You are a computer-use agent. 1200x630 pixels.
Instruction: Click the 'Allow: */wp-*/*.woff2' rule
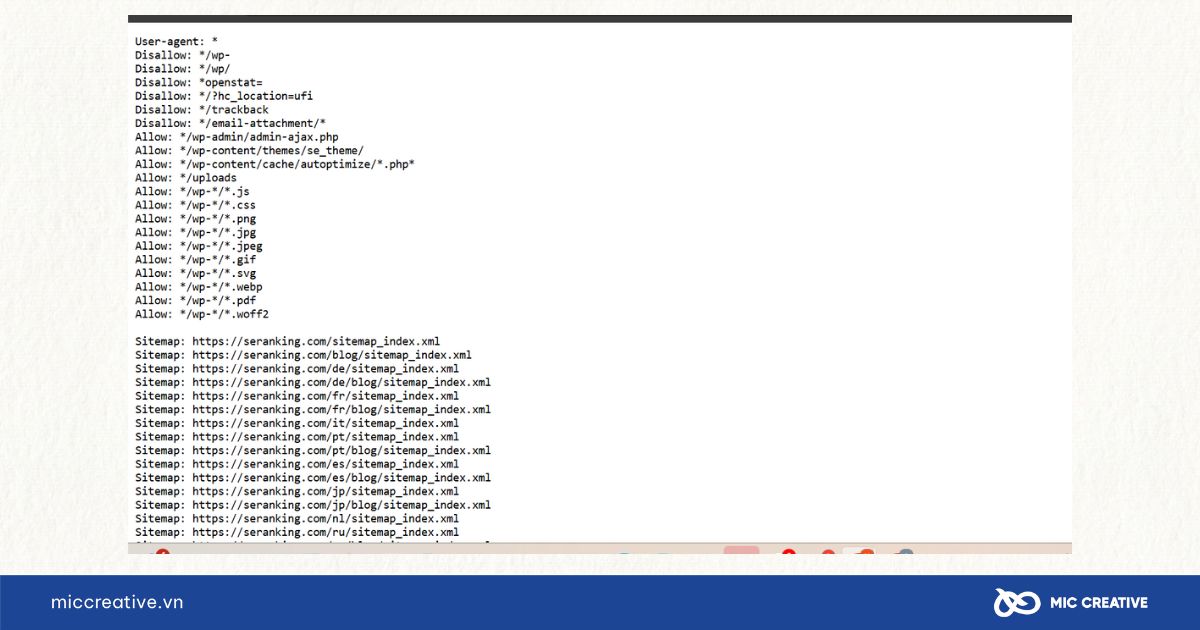(202, 314)
